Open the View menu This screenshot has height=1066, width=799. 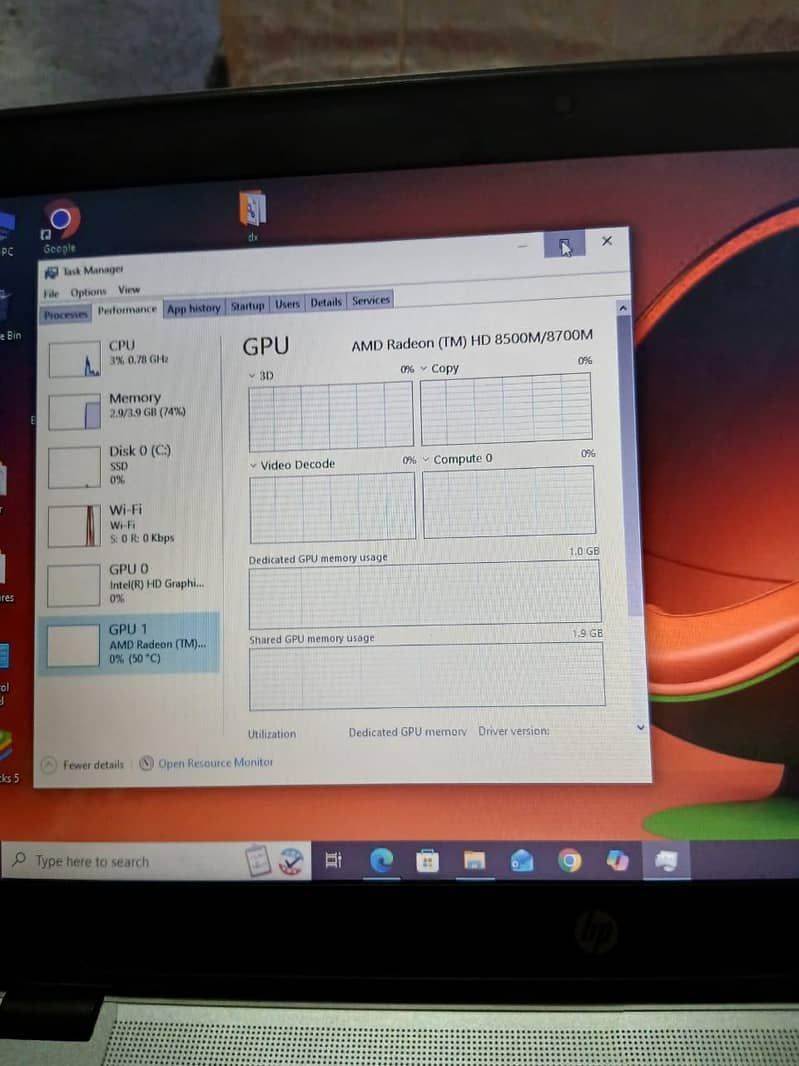[x=129, y=290]
